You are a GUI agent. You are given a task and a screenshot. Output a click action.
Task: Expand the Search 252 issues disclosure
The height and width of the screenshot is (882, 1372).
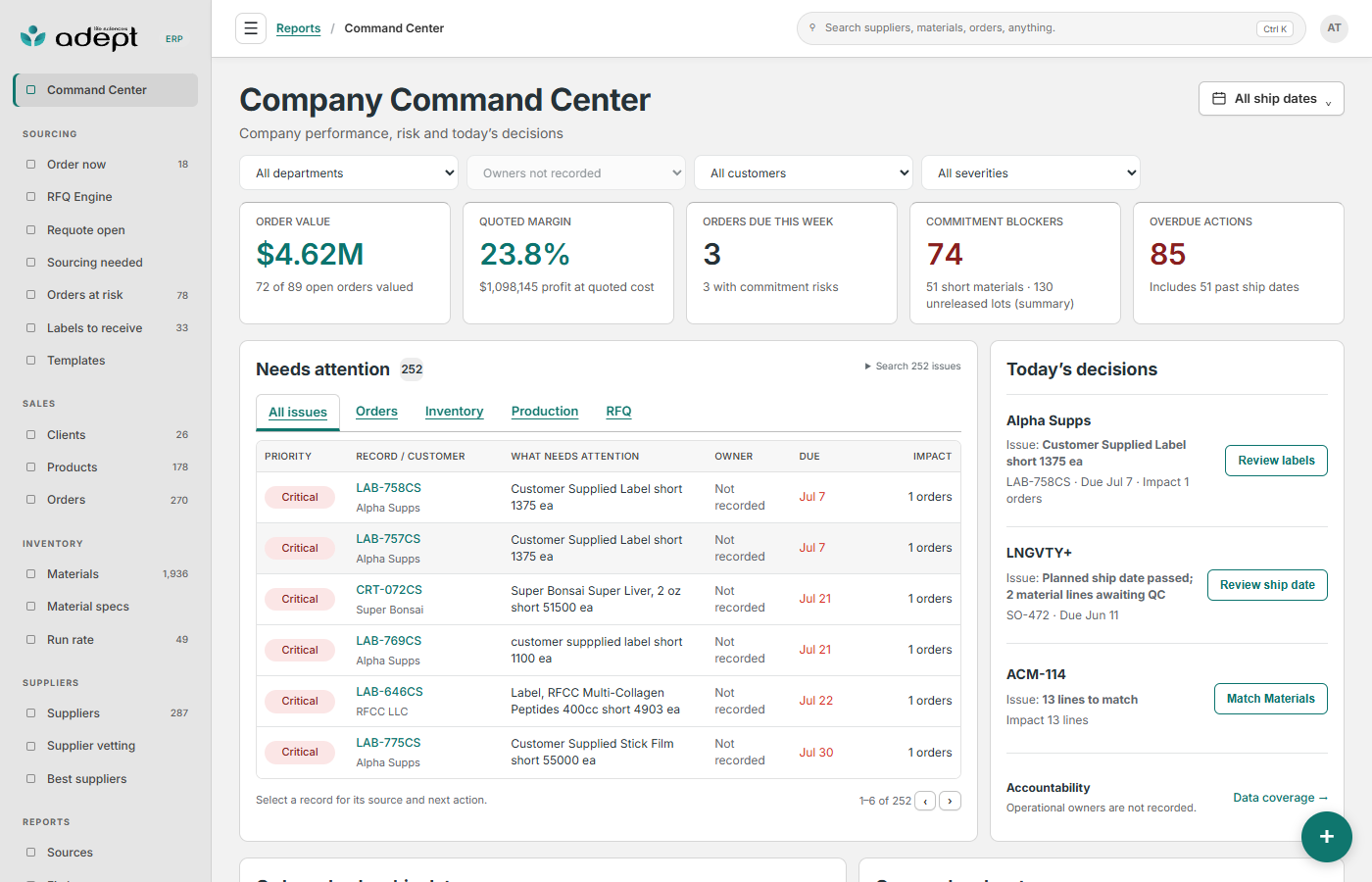(x=912, y=367)
